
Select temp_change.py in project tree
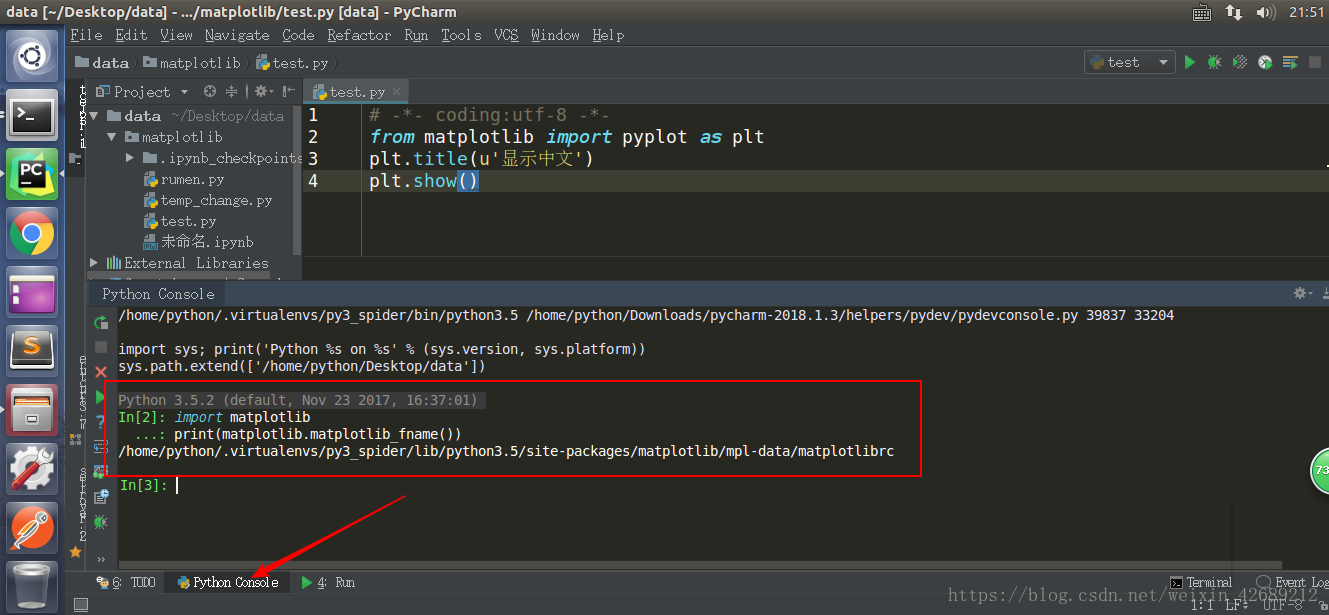[x=216, y=200]
